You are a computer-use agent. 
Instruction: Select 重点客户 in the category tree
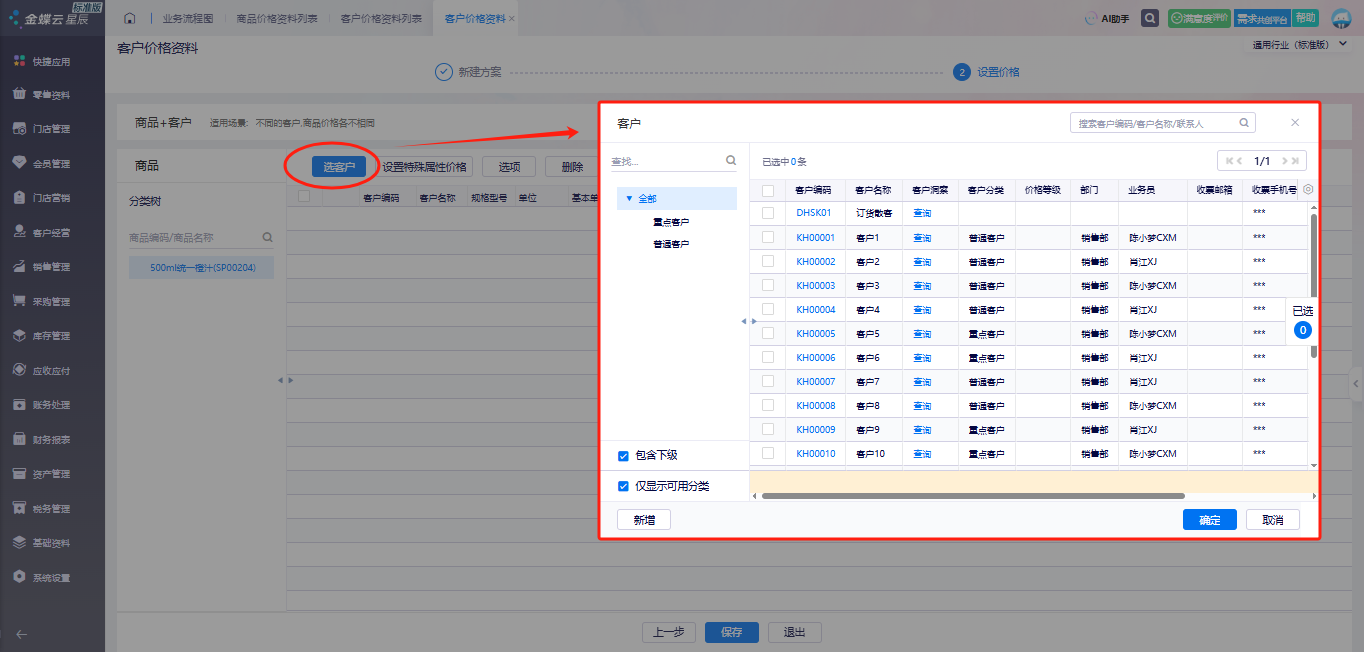[671, 222]
